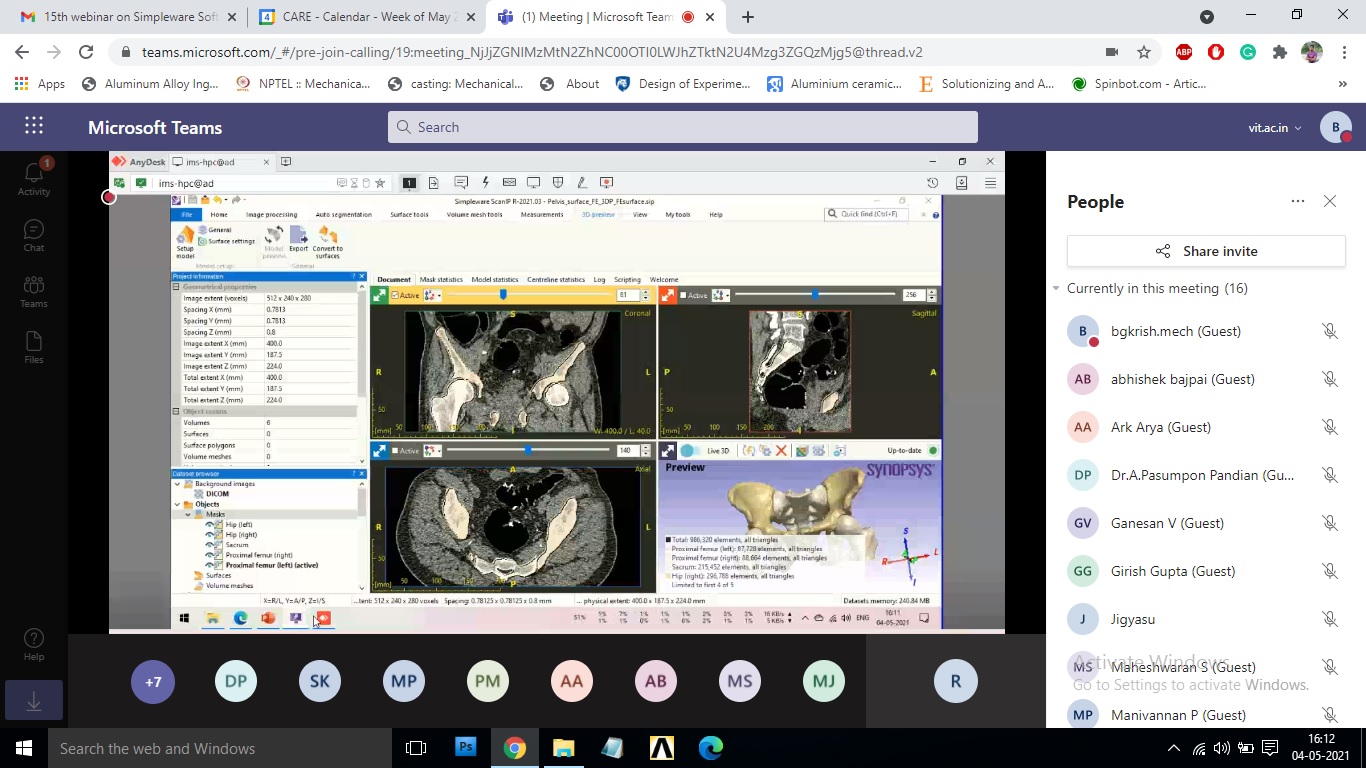The image size is (1366, 768).
Task: Click the +7 participants button
Action: 153,681
